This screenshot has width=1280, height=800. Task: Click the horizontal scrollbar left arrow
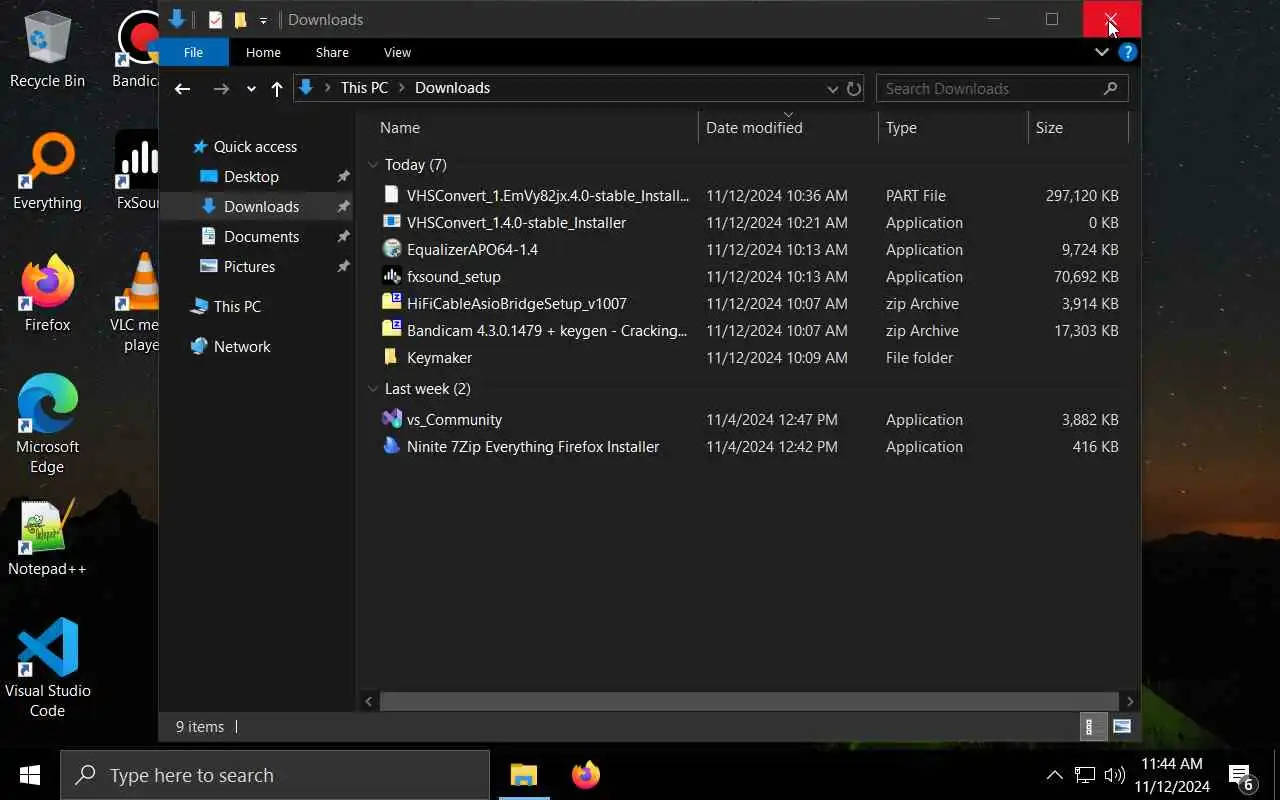click(369, 701)
